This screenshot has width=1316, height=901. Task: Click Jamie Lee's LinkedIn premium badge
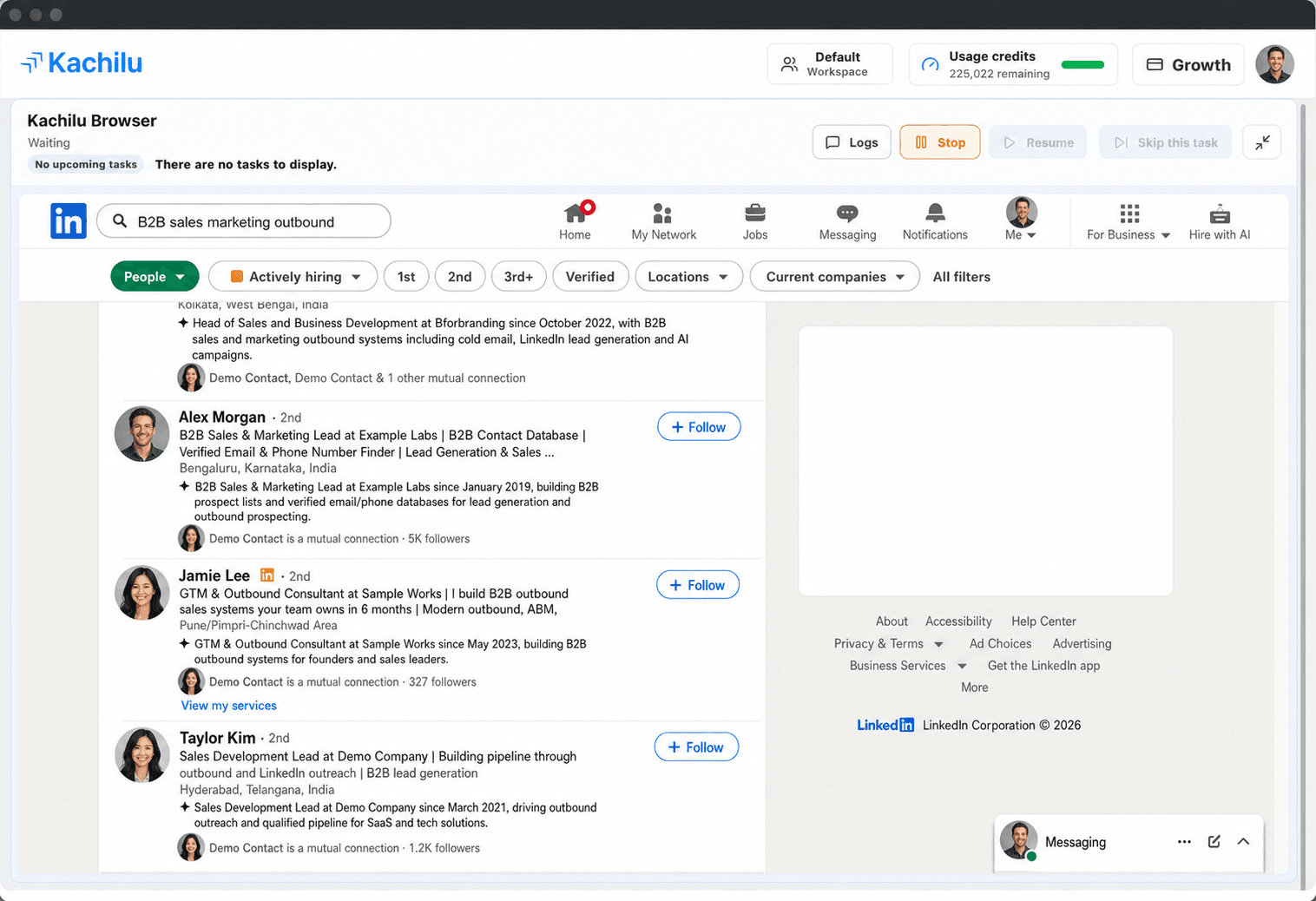pos(267,575)
